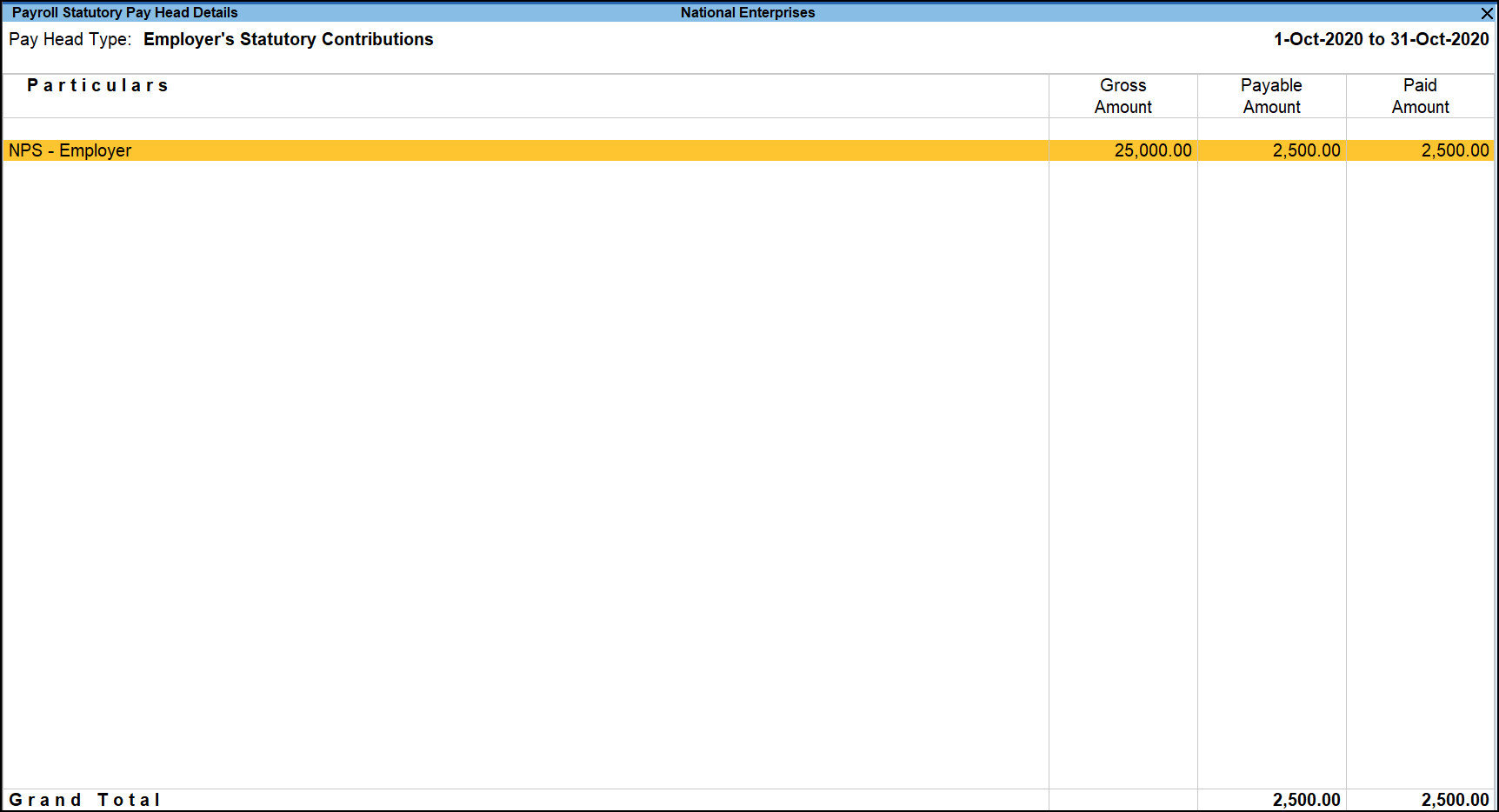Viewport: 1499px width, 812px height.
Task: Click the Payable Amount column header
Action: tap(1271, 96)
